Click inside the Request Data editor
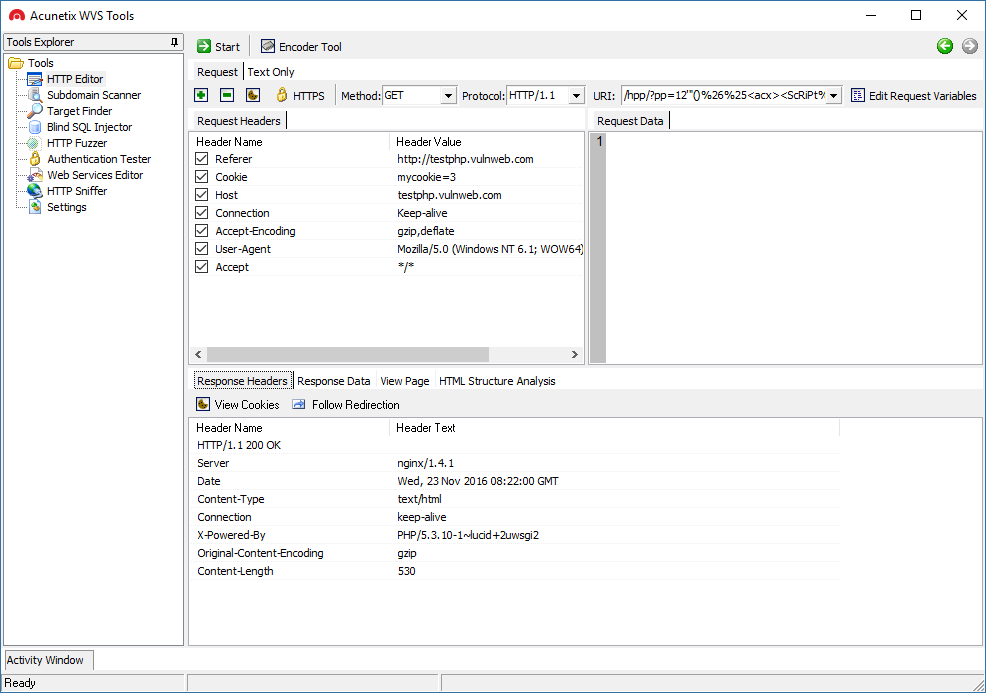 tap(794, 248)
